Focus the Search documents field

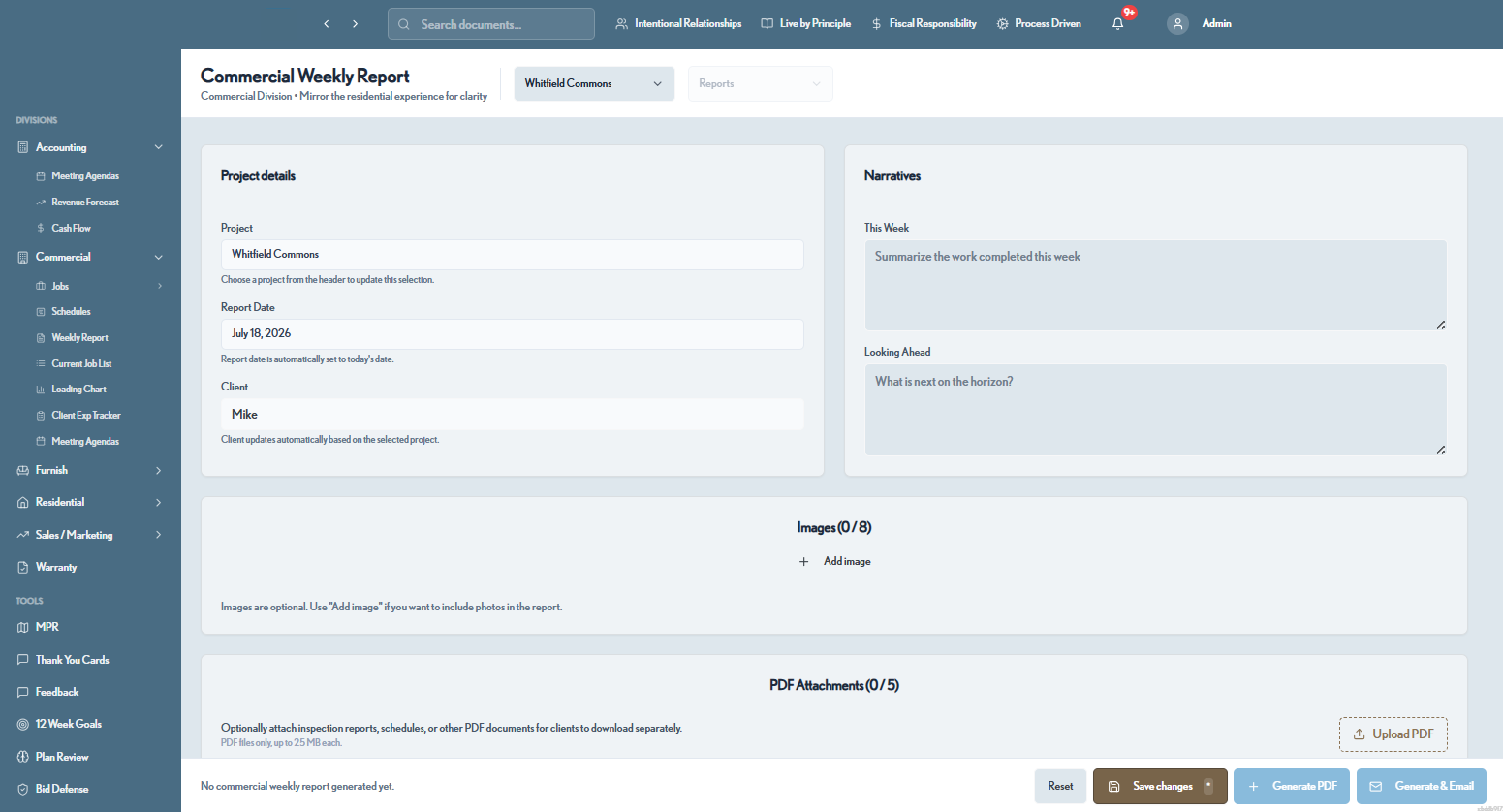491,24
